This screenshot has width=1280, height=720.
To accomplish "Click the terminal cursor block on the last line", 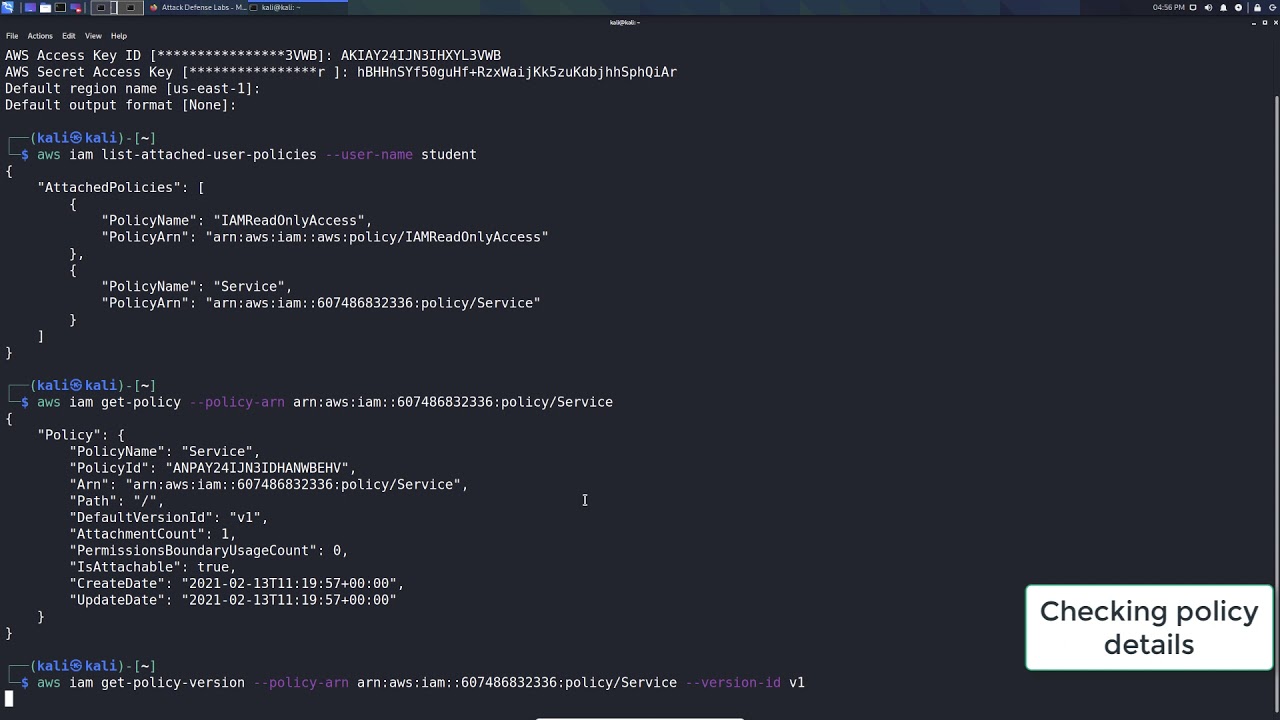I will tap(9, 699).
